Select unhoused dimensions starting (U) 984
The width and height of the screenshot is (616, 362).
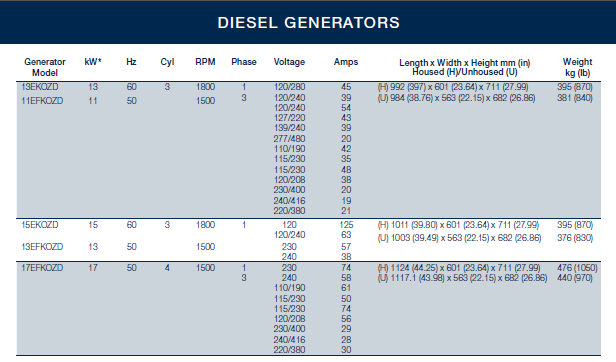coord(456,98)
